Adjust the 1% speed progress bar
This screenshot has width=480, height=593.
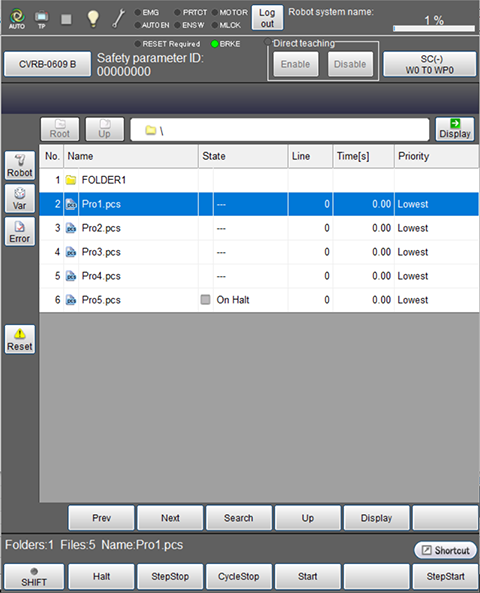434,28
